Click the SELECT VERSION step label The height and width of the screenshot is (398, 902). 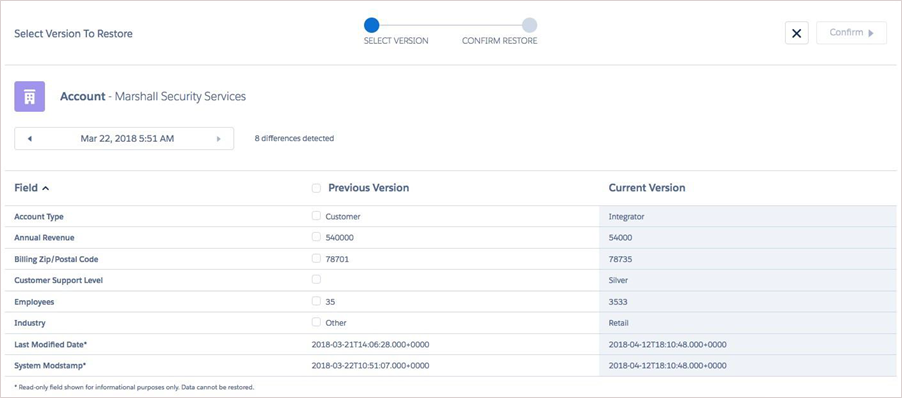tap(396, 41)
